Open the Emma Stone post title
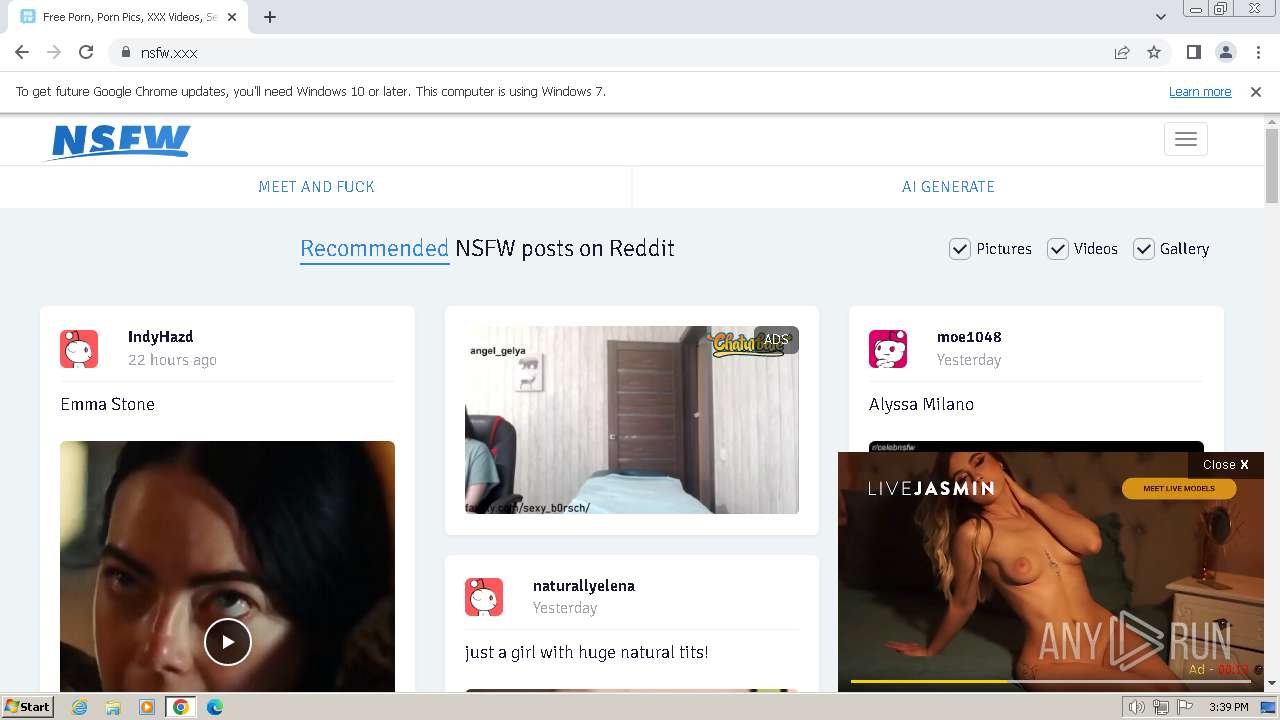 [107, 405]
